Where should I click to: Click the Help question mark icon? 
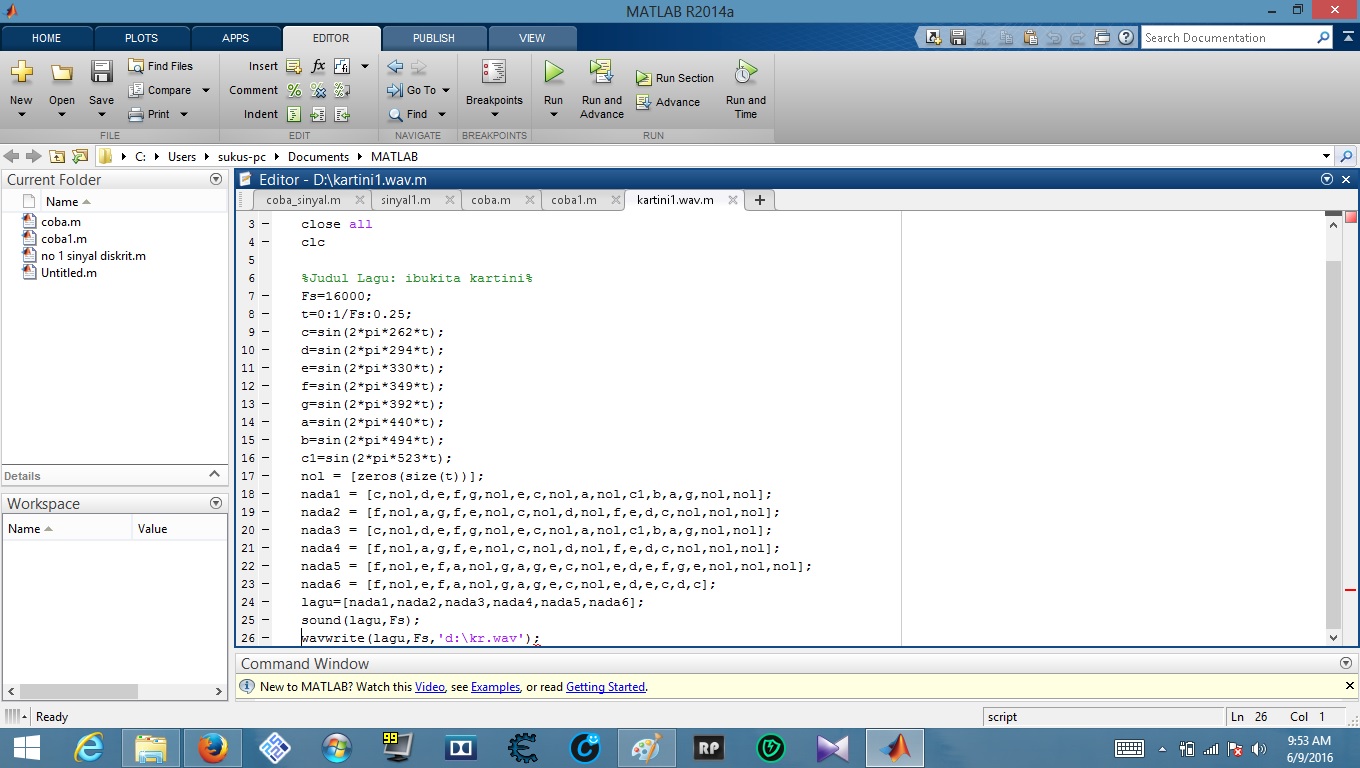click(x=1125, y=36)
